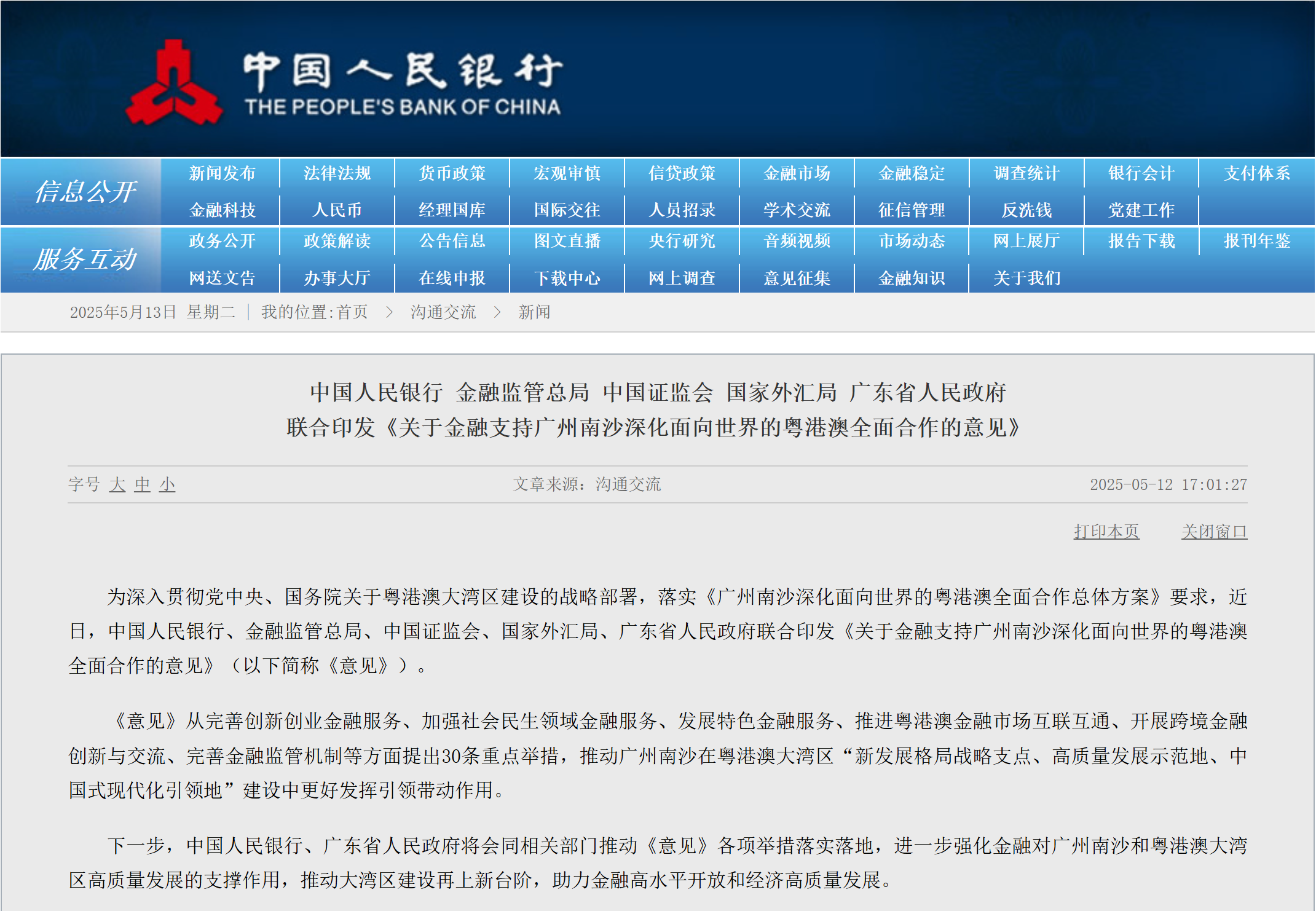
Task: Click 调查统计 navigation item
Action: (x=1026, y=173)
